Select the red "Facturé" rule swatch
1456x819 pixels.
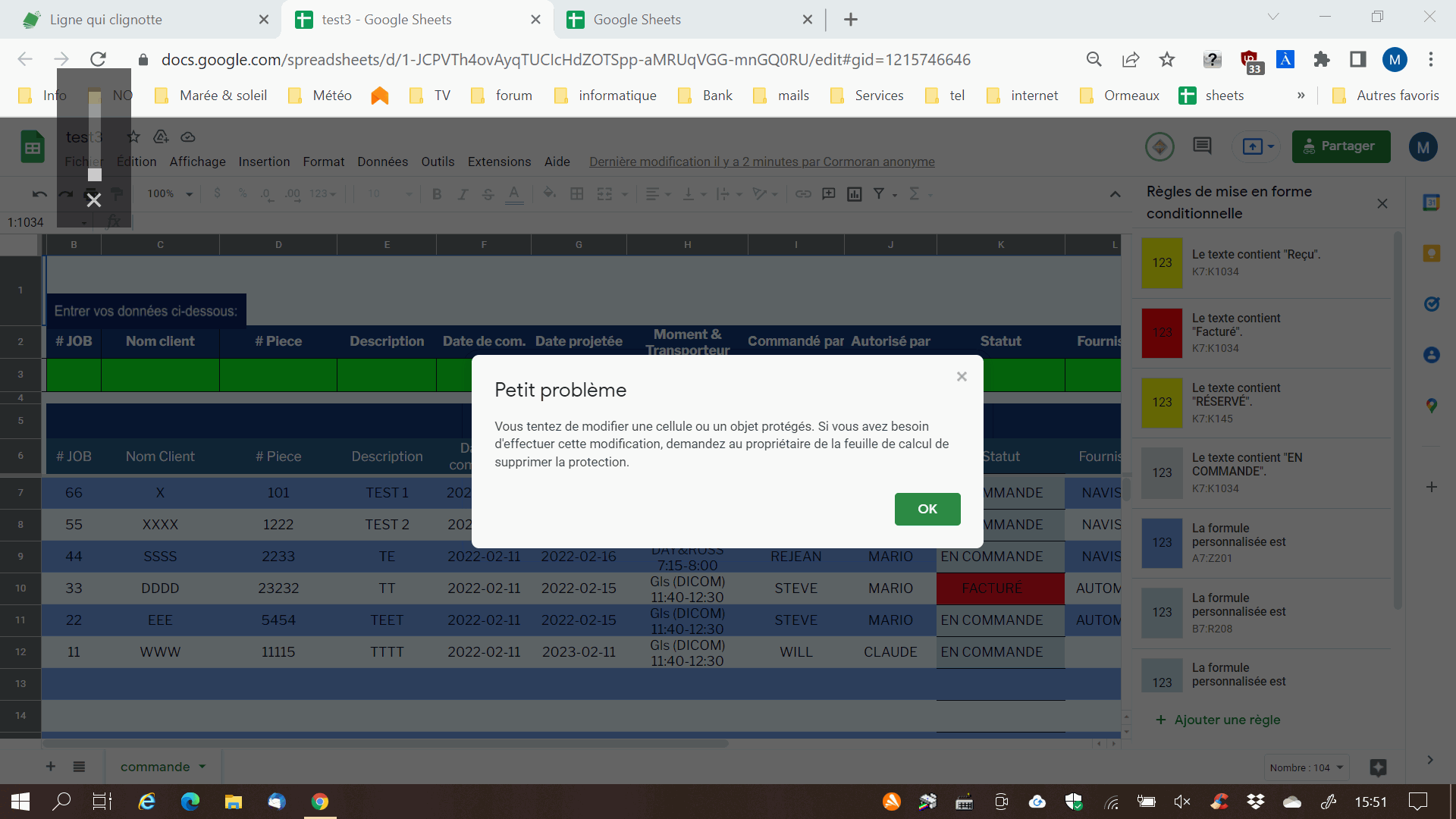(1162, 333)
